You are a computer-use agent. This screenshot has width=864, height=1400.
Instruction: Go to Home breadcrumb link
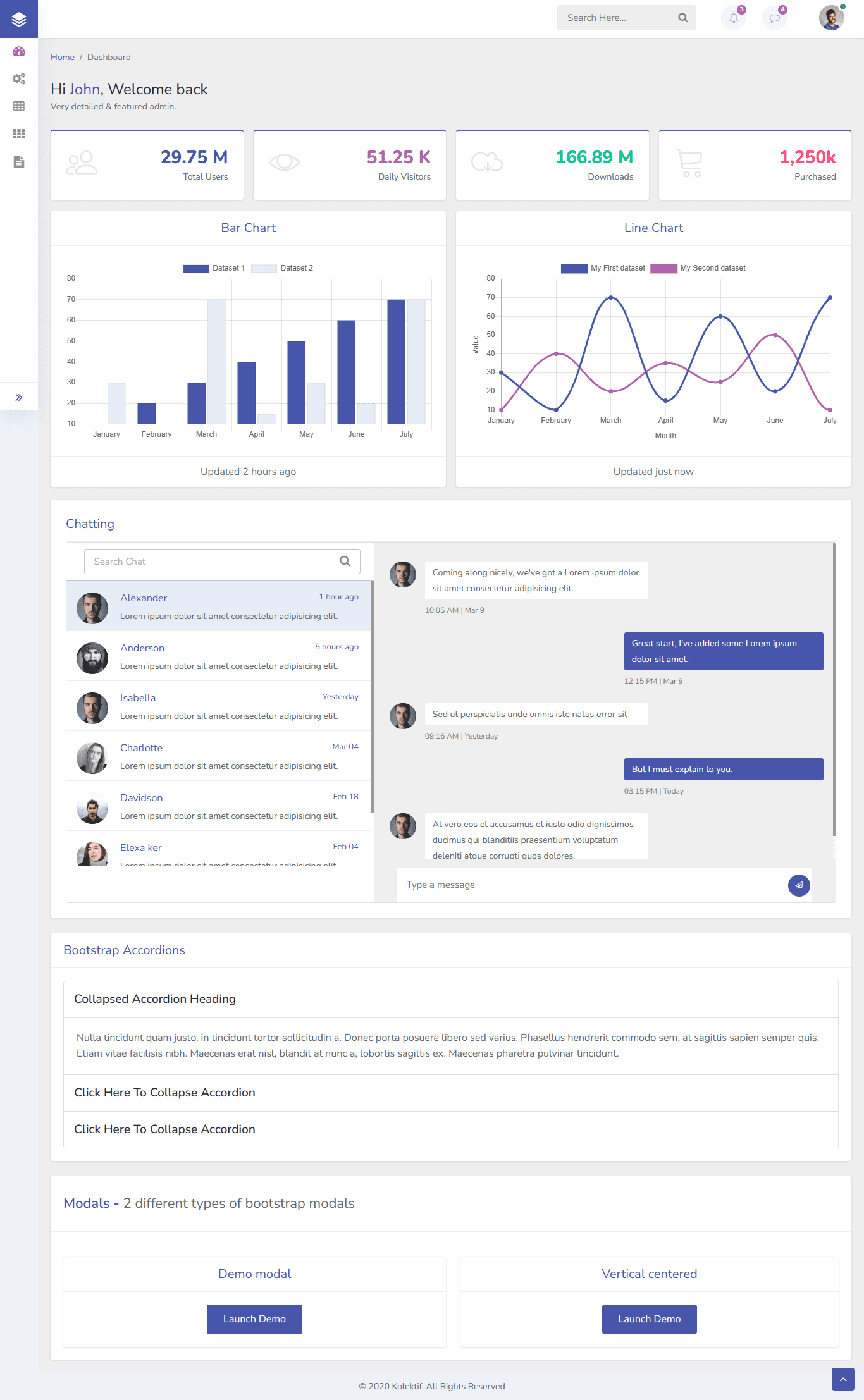[63, 57]
